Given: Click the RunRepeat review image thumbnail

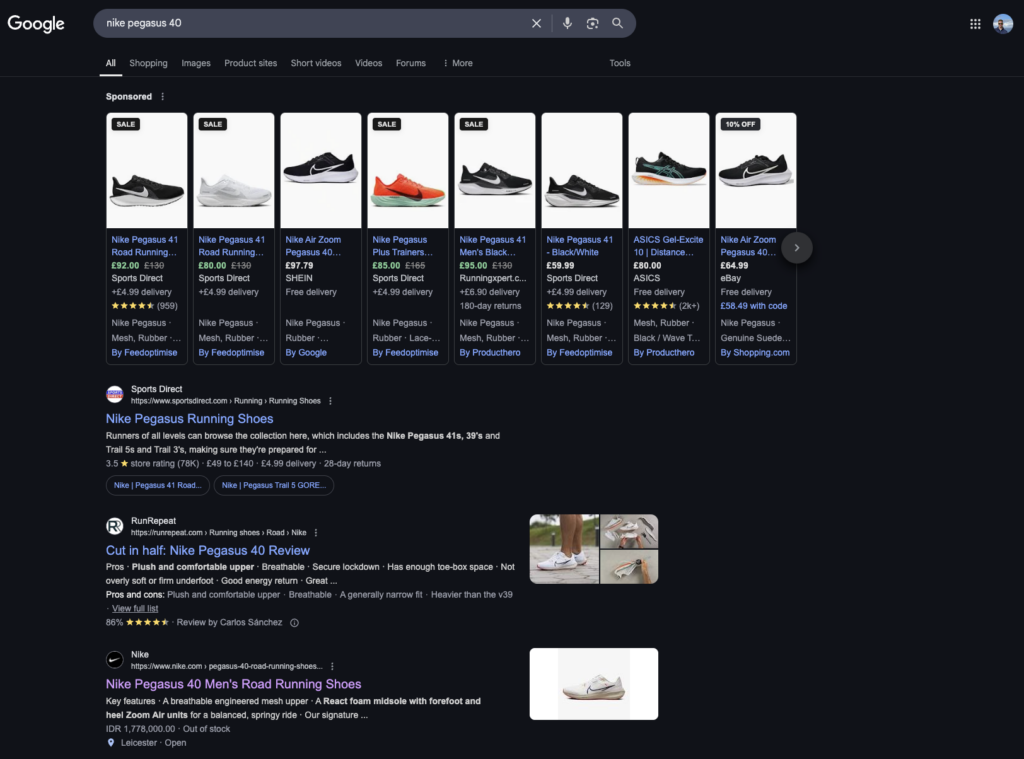Looking at the screenshot, I should click(594, 549).
